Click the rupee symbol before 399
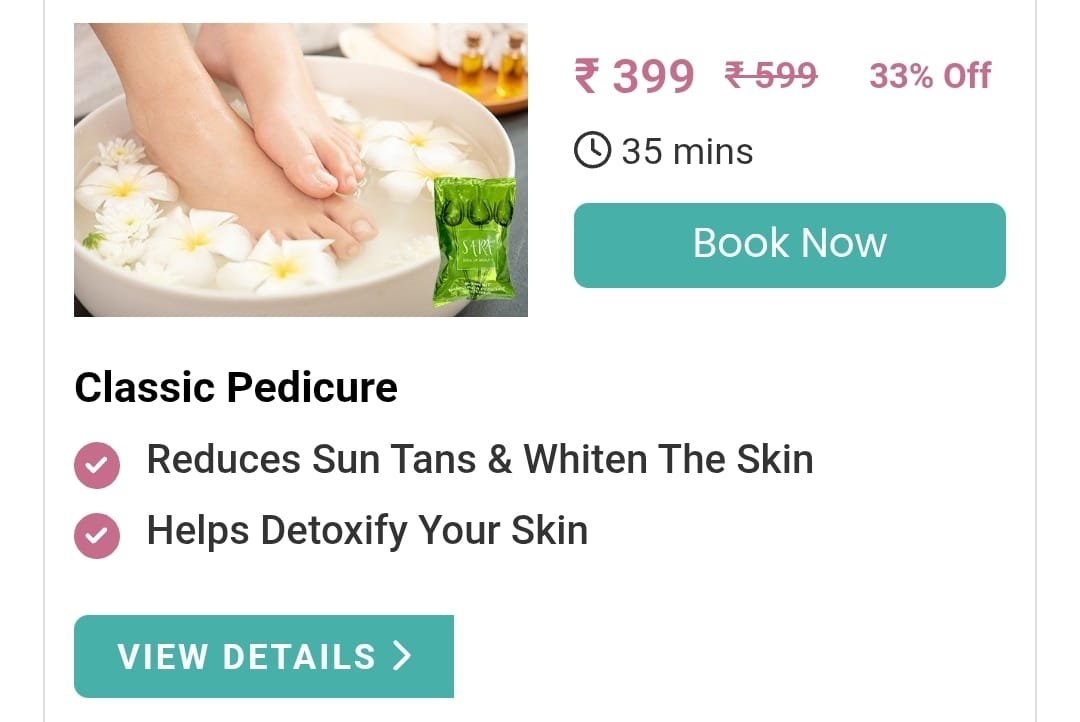This screenshot has width=1080, height=722. pos(587,75)
